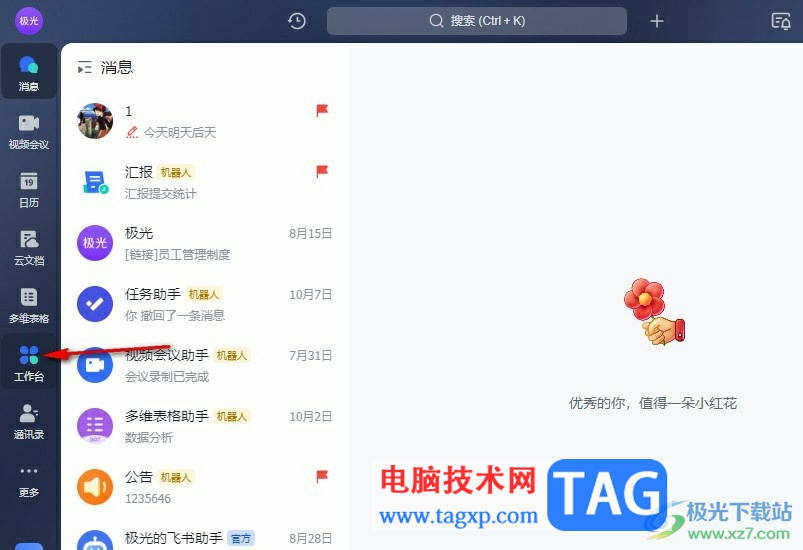Collapse the 消息 list panel toggle
This screenshot has width=803, height=550.
click(84, 68)
